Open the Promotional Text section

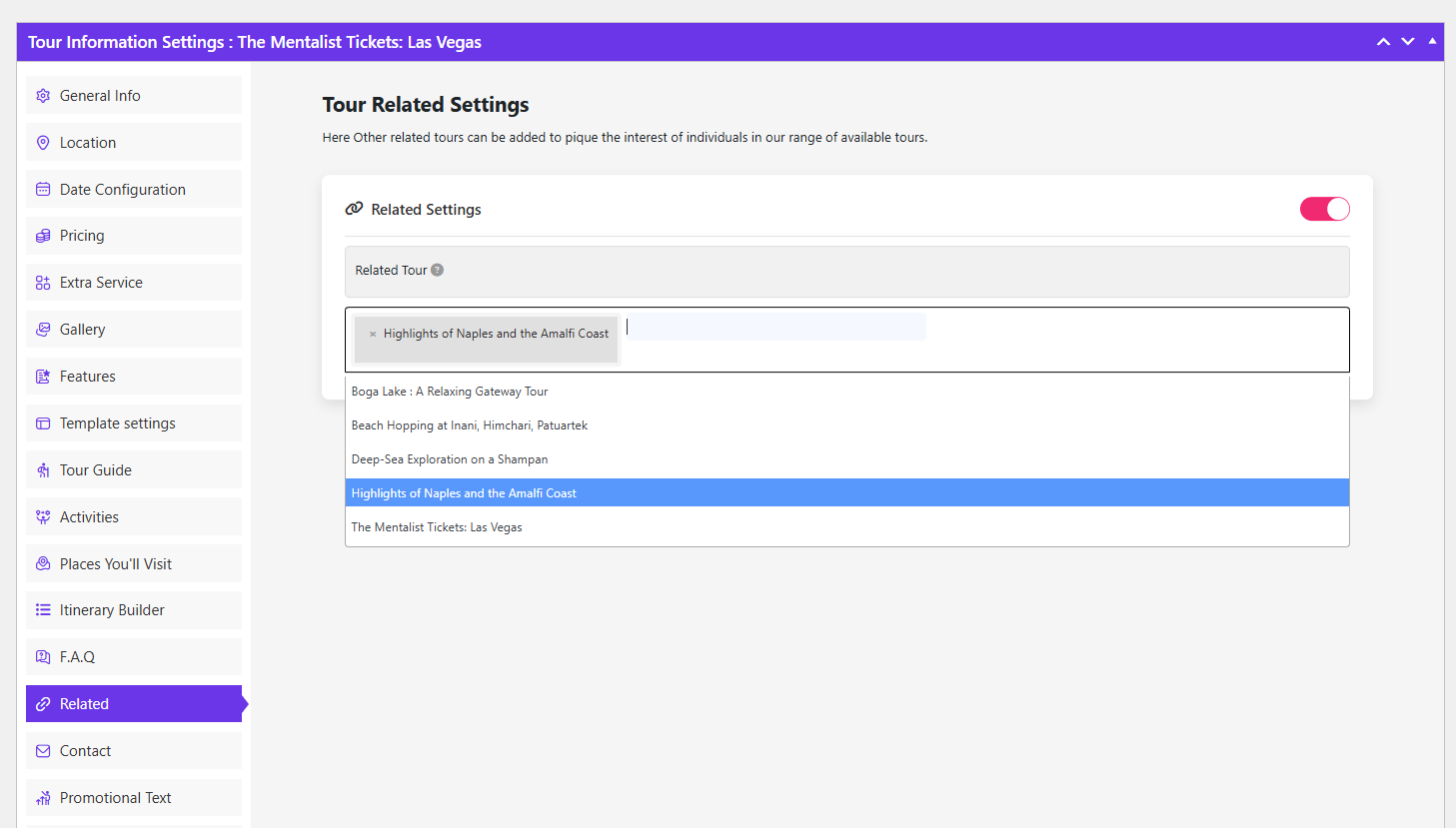point(115,798)
